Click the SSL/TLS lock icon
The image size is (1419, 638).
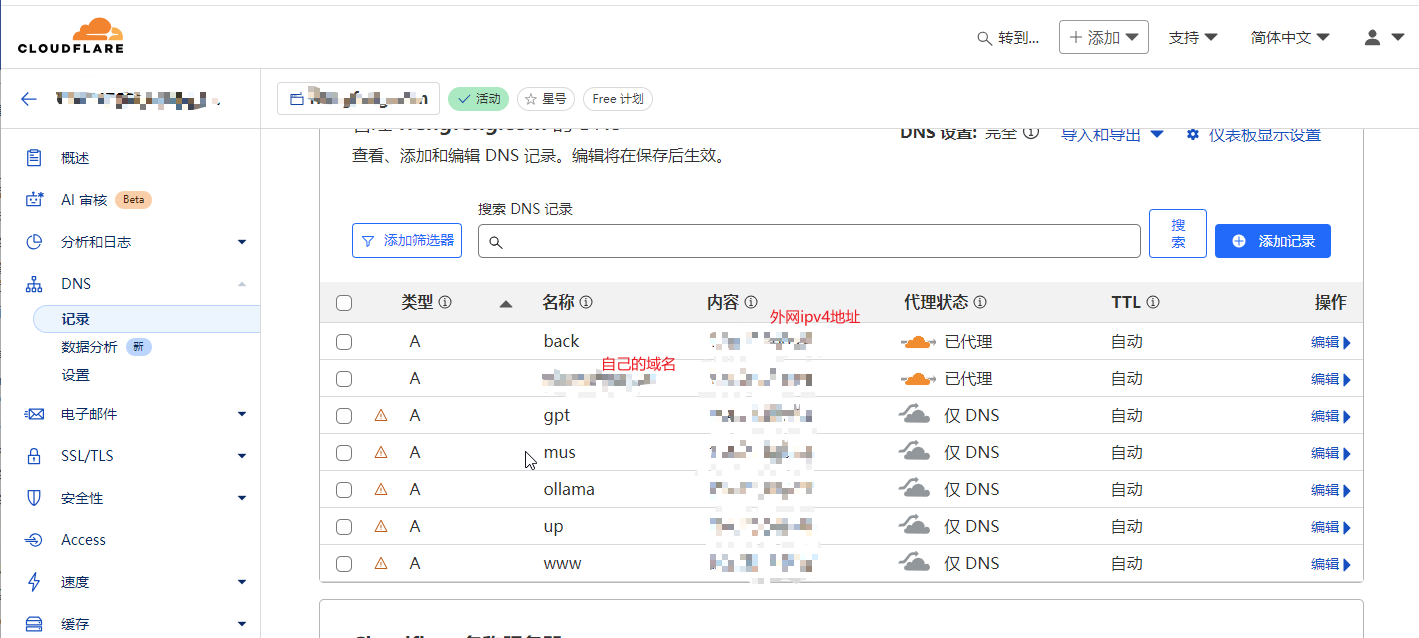pyautogui.click(x=34, y=456)
